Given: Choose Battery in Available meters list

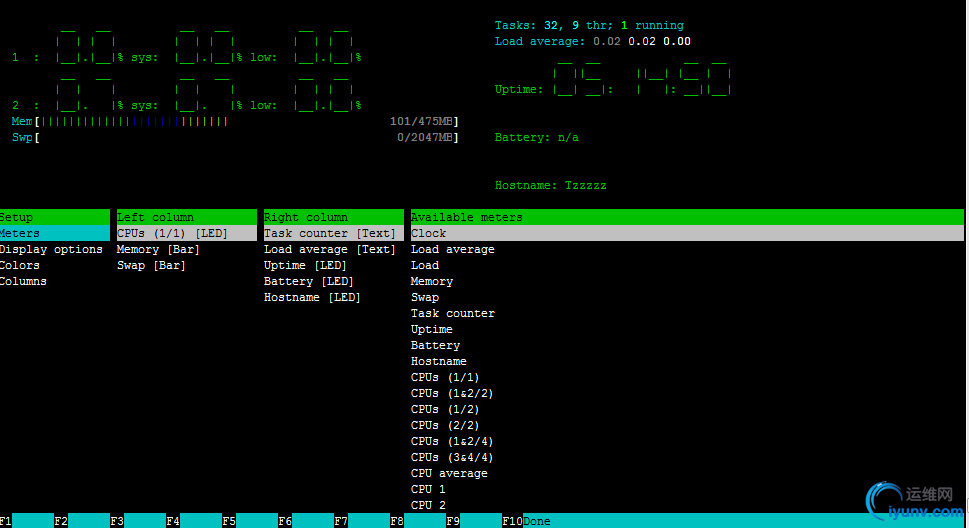Looking at the screenshot, I should click(436, 346).
